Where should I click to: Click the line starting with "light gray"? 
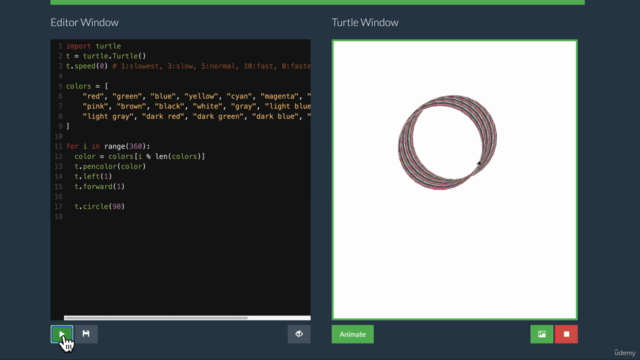196,116
